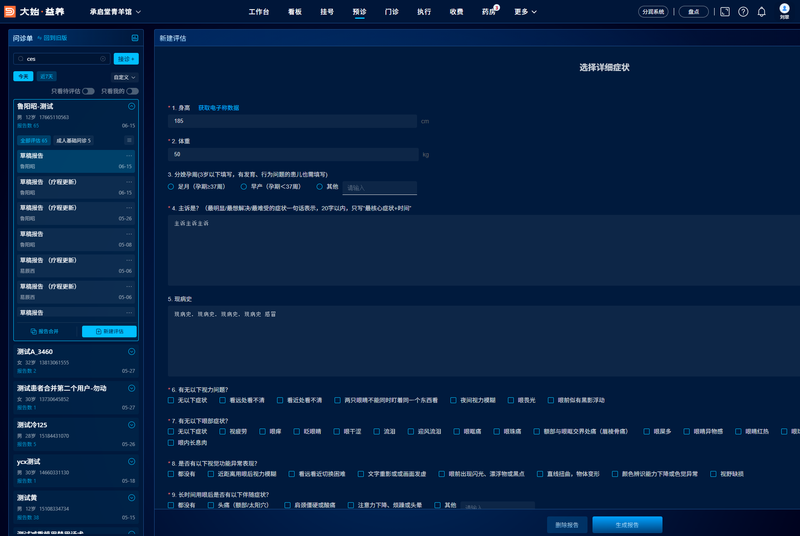The height and width of the screenshot is (536, 800).
Task: Open the fullscreen toggle icon in header
Action: (724, 12)
